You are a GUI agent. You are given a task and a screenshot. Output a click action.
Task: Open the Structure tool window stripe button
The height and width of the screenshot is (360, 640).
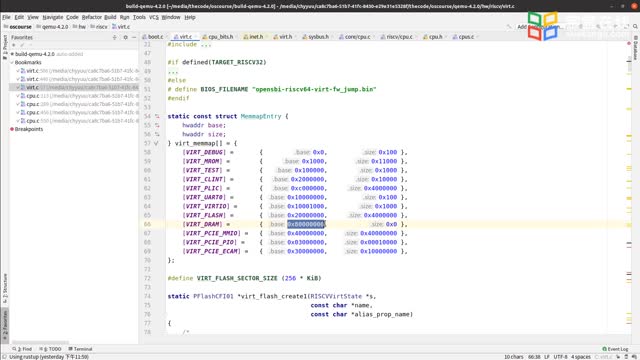4,288
